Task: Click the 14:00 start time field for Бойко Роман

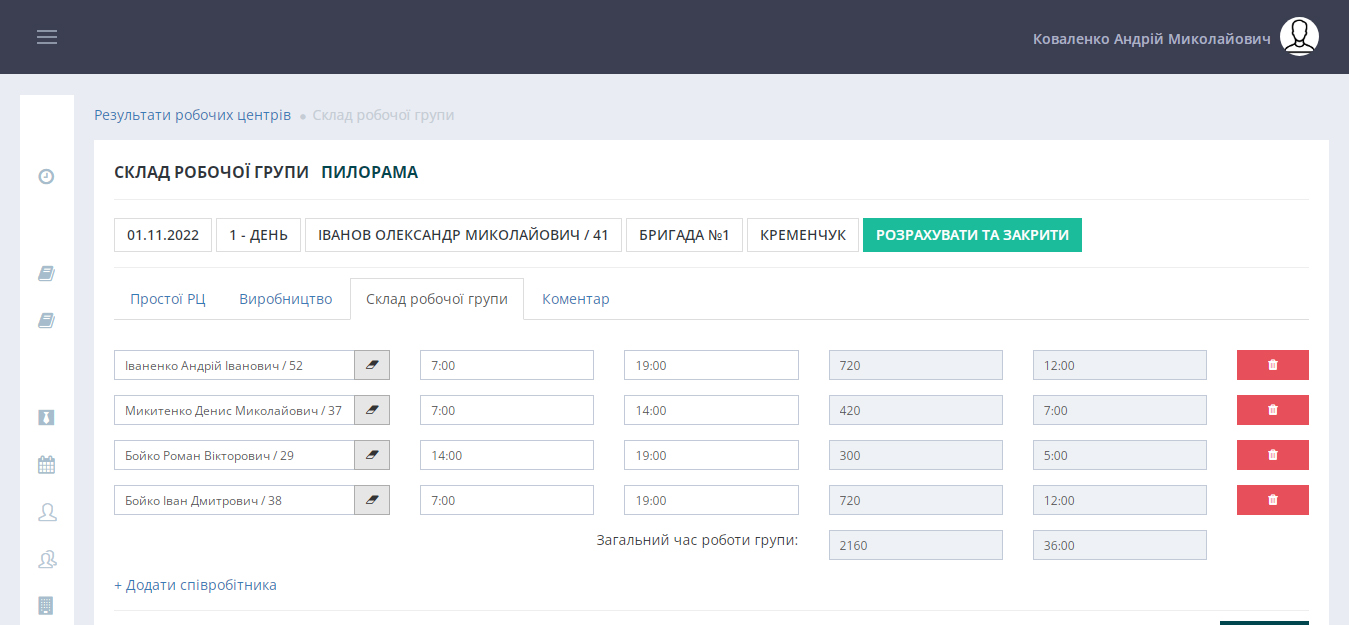Action: point(506,456)
